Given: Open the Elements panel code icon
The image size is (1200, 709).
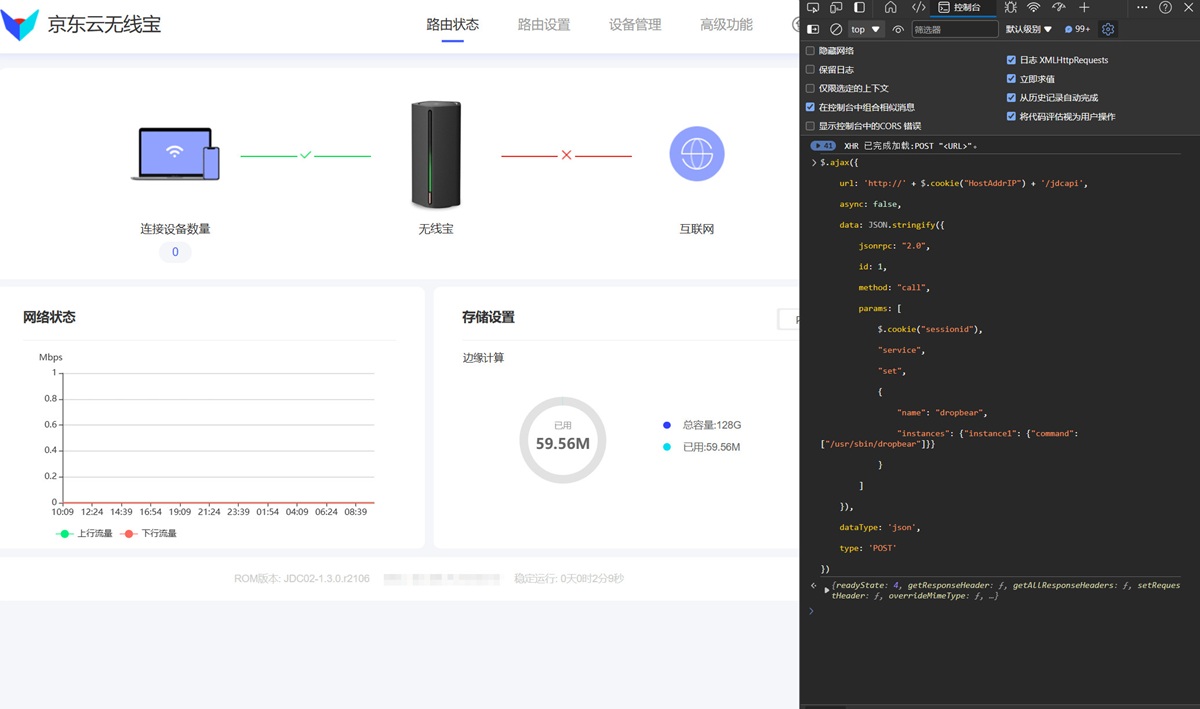Looking at the screenshot, I should (x=918, y=8).
